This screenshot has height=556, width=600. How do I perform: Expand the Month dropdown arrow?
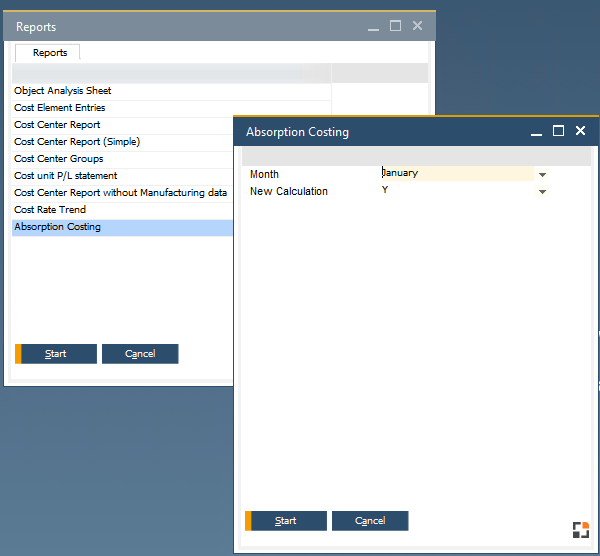pos(542,174)
